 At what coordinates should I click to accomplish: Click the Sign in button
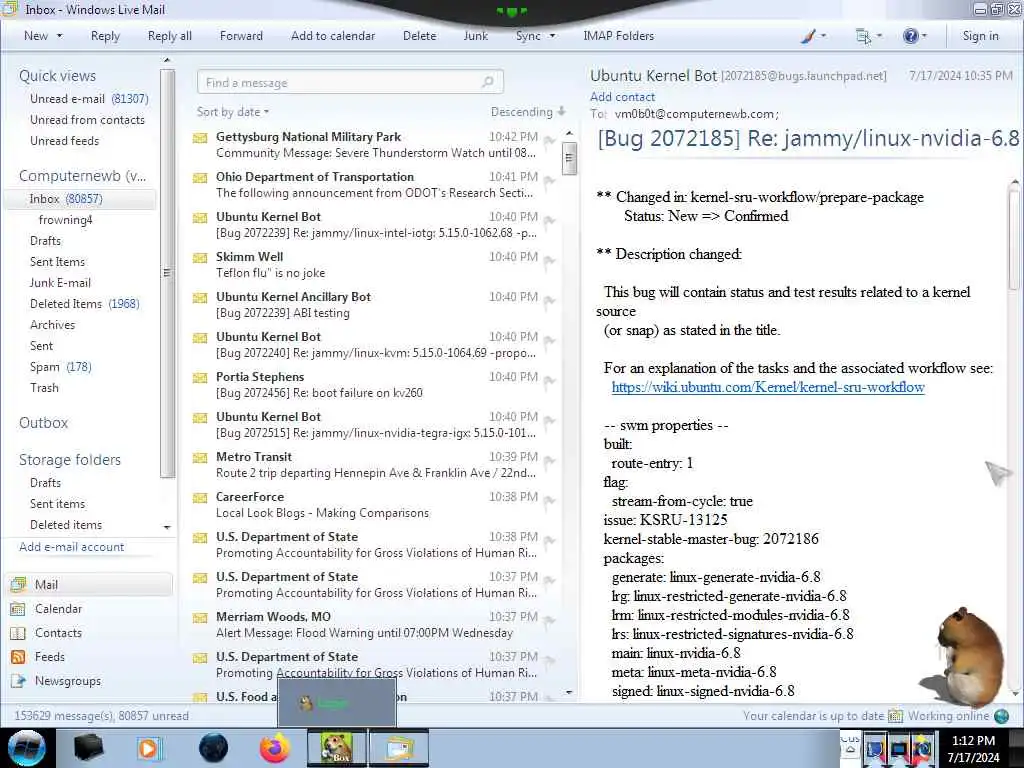pos(980,37)
